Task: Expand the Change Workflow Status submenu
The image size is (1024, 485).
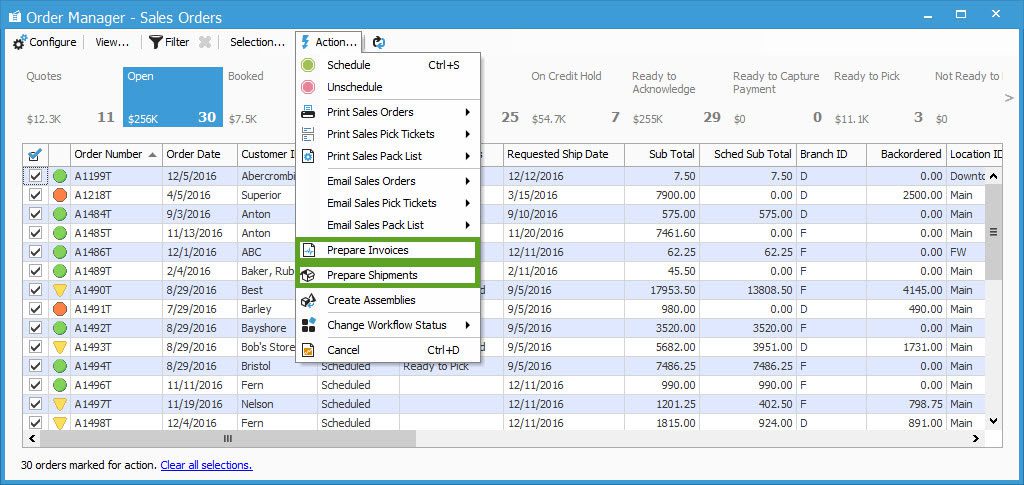Action: (468, 325)
